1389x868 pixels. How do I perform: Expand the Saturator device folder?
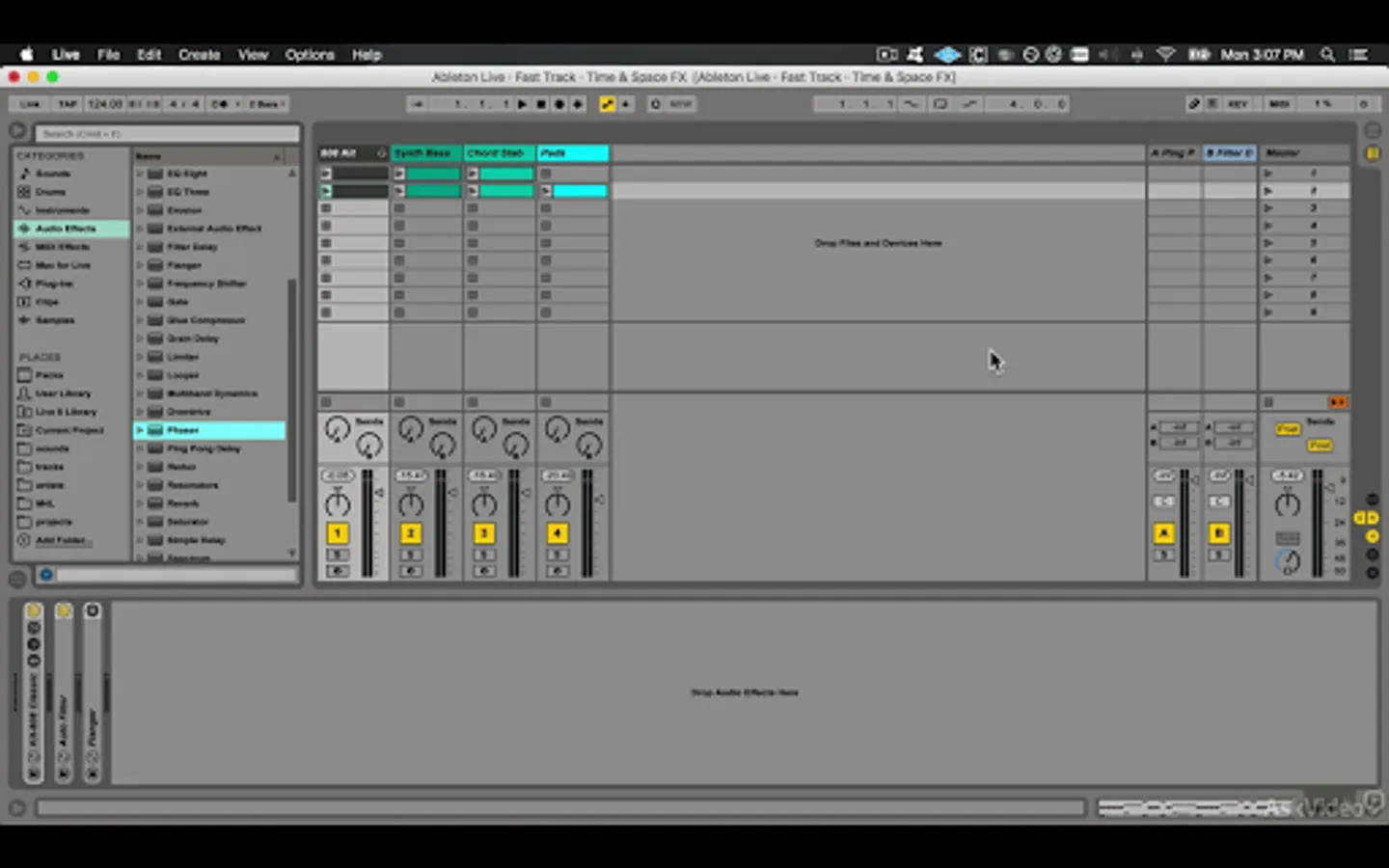140,522
